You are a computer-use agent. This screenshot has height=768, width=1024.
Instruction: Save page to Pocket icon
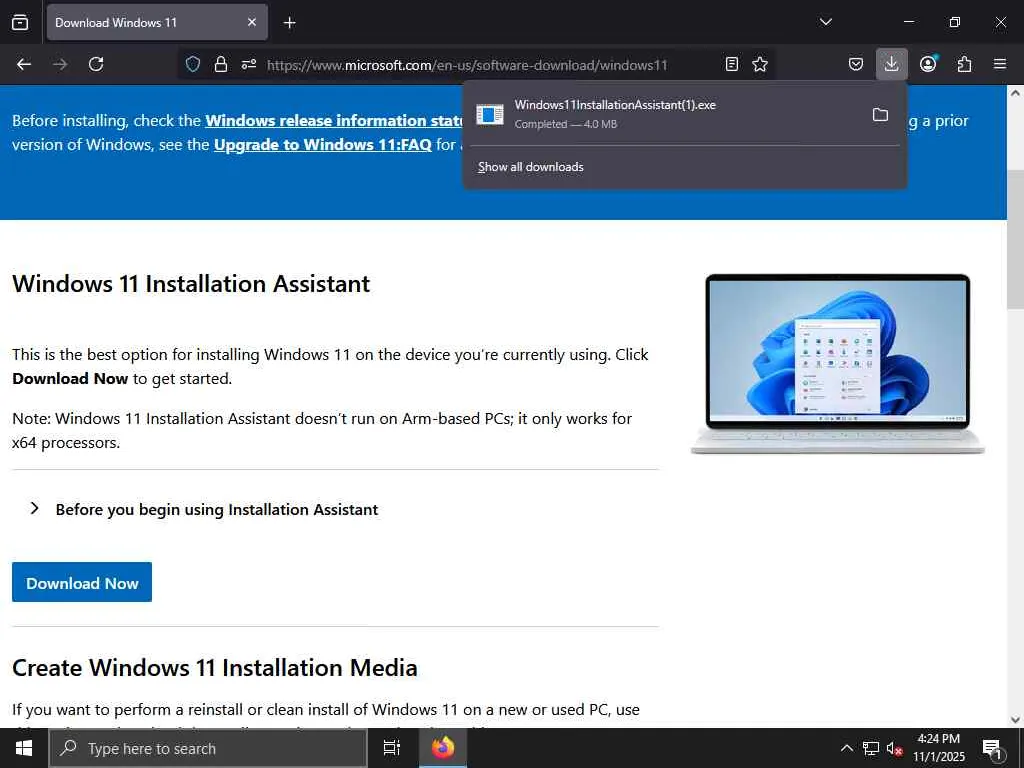coord(856,64)
